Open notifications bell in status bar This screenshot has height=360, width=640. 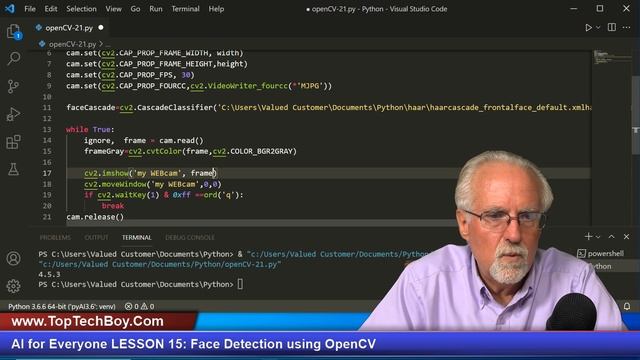coord(627,306)
